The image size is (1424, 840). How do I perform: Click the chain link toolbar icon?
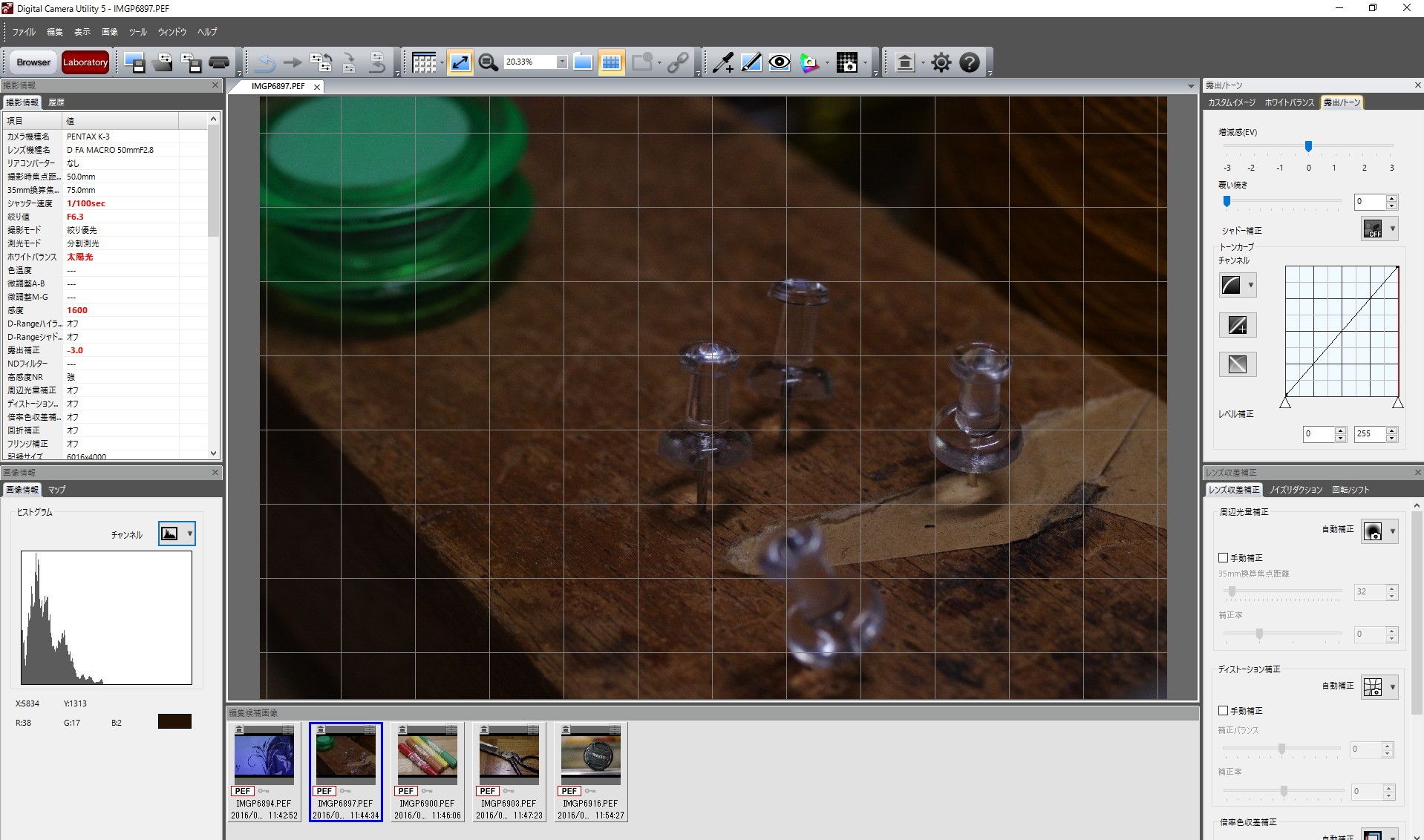tap(677, 62)
